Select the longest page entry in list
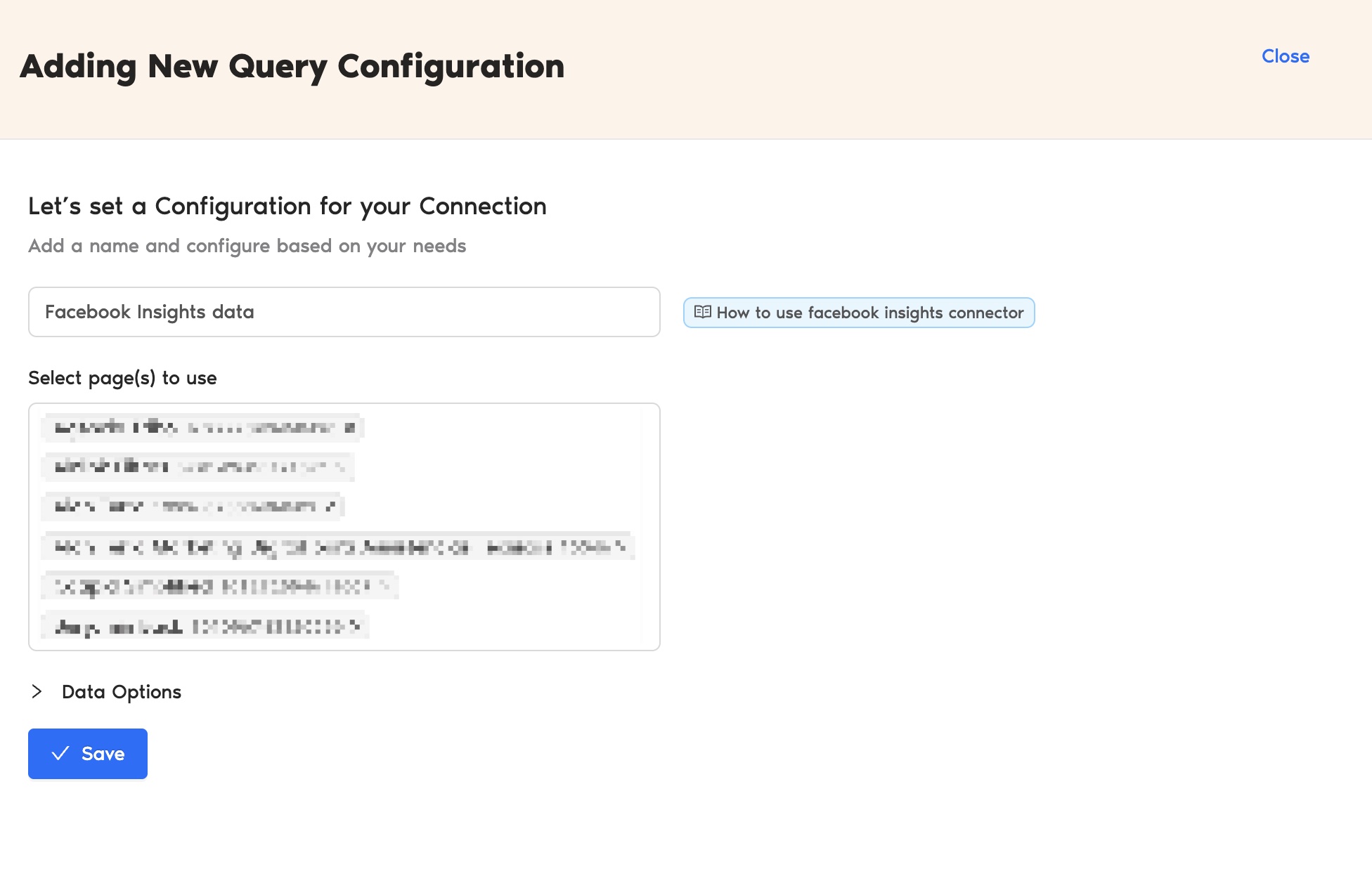The width and height of the screenshot is (1372, 888). tap(338, 547)
